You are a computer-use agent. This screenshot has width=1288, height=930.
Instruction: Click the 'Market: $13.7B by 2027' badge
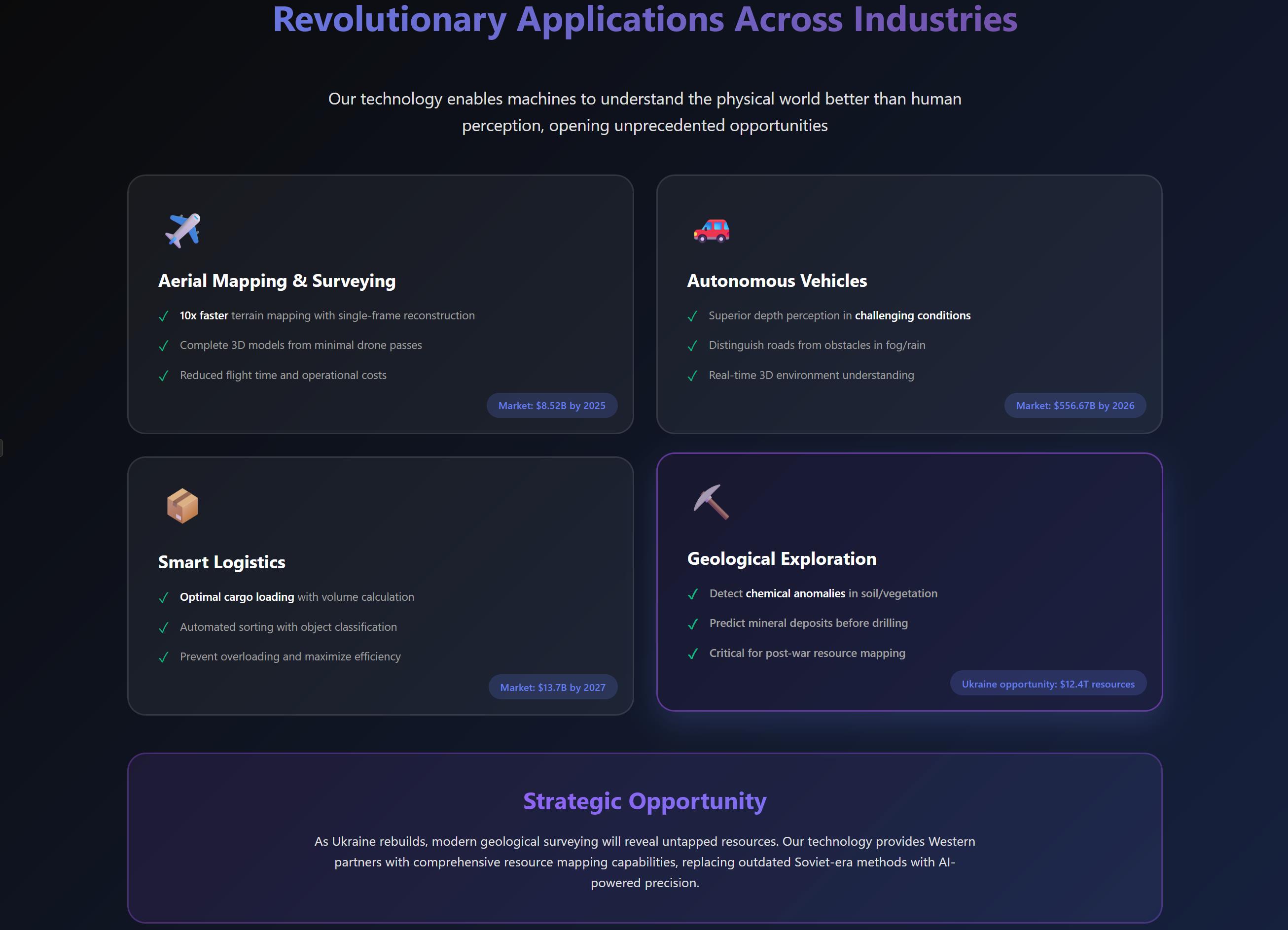click(553, 687)
